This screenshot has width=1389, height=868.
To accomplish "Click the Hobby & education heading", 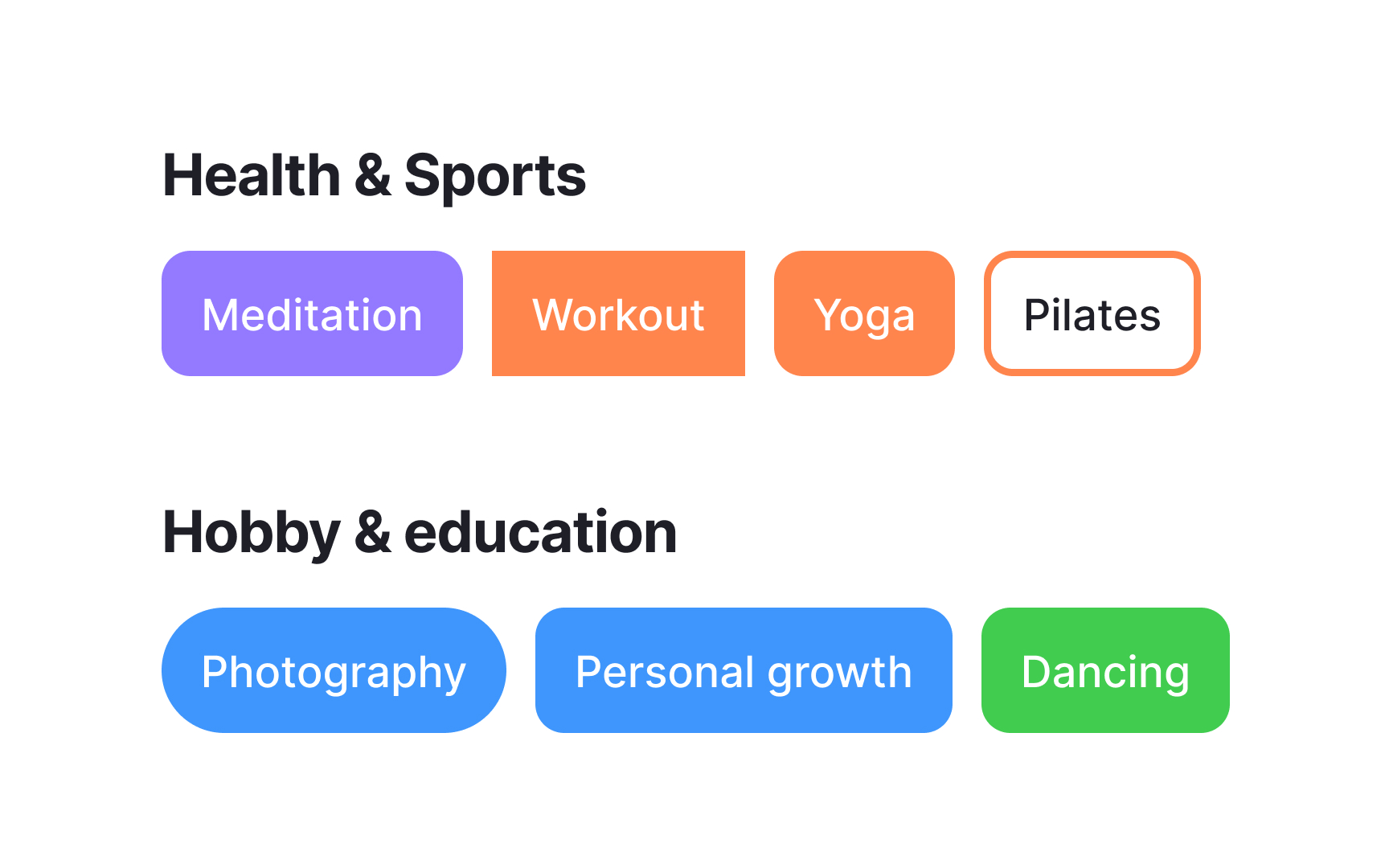I will (x=420, y=533).
